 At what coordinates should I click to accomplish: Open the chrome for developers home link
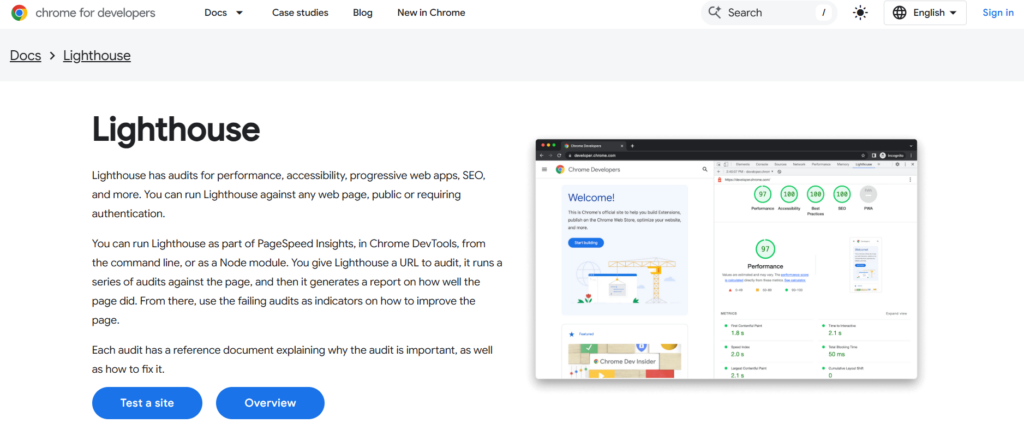coord(84,12)
